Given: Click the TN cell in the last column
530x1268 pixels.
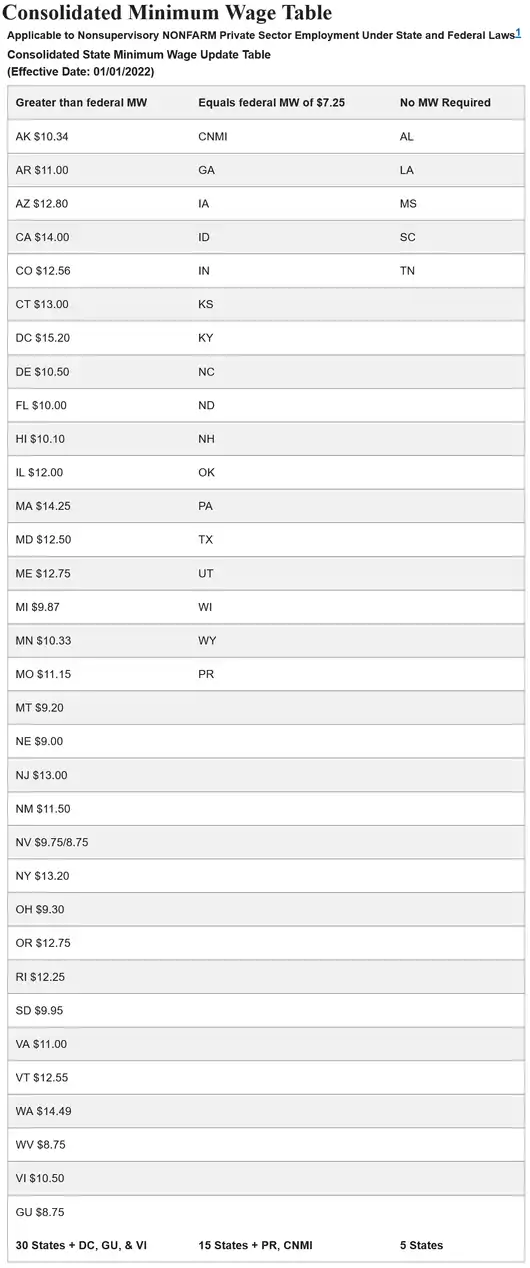Looking at the screenshot, I should (x=407, y=271).
